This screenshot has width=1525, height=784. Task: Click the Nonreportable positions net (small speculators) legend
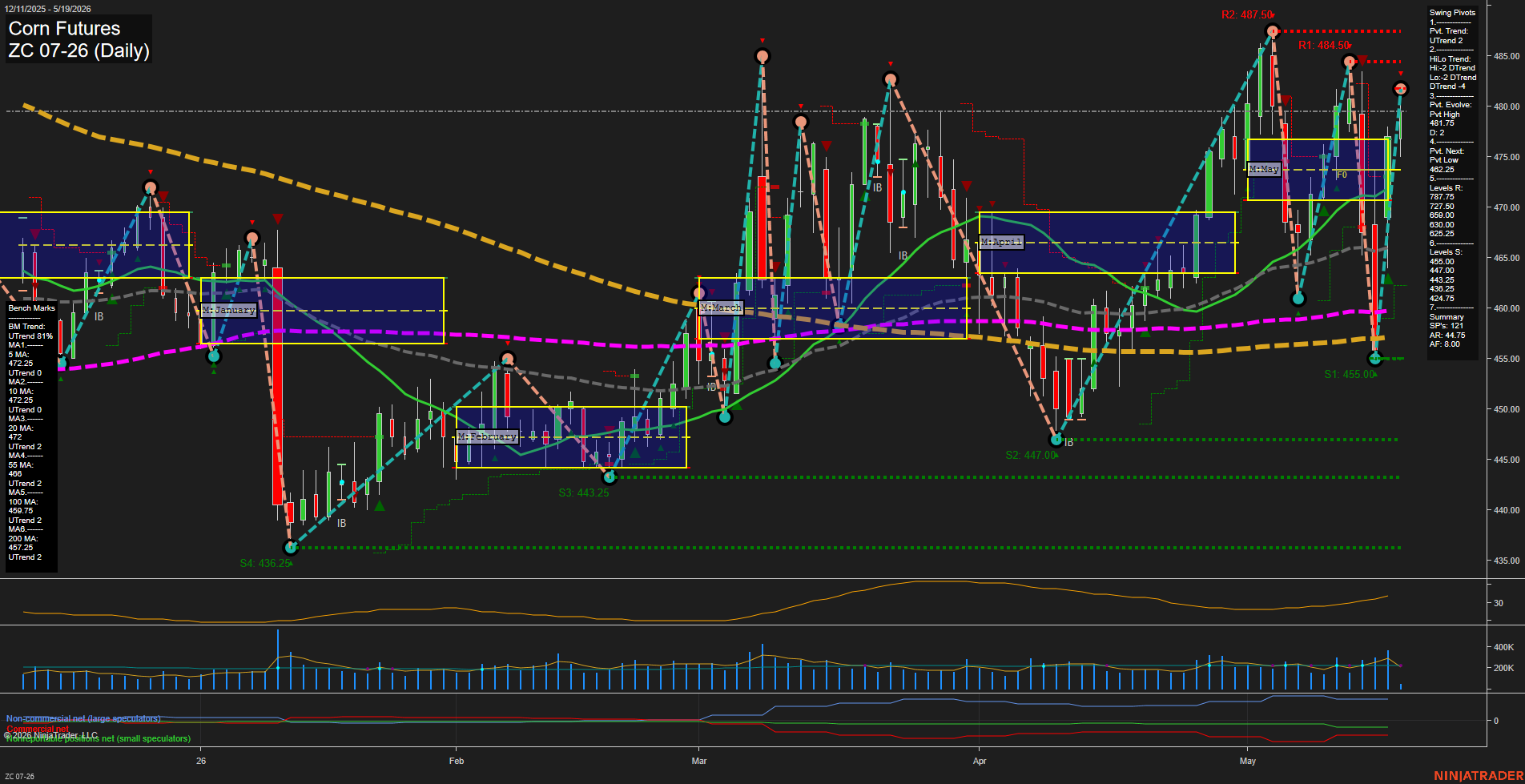click(99, 738)
